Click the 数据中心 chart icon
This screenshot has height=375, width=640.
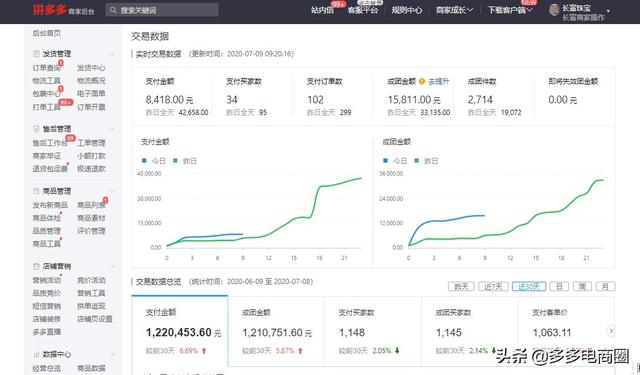point(36,354)
